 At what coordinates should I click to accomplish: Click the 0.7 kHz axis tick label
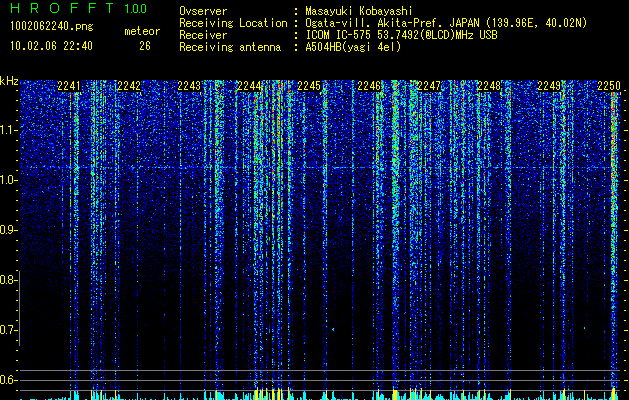click(x=8, y=330)
